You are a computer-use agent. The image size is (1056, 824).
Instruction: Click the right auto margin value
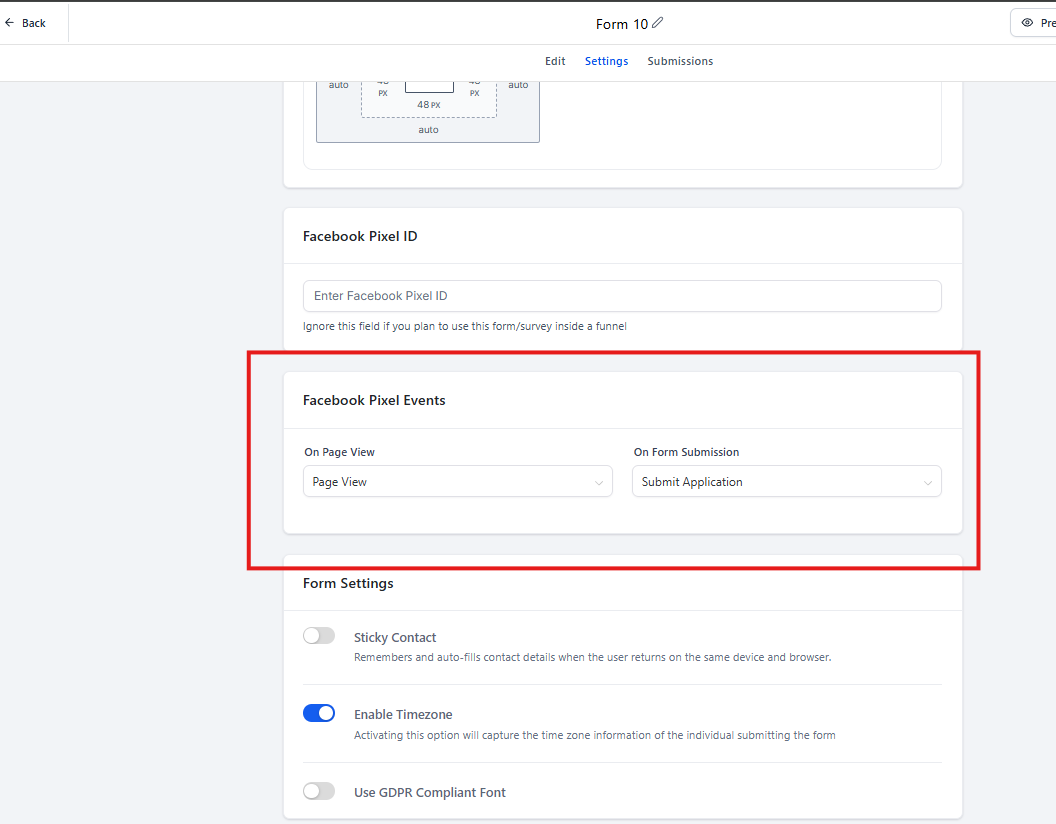tap(518, 85)
